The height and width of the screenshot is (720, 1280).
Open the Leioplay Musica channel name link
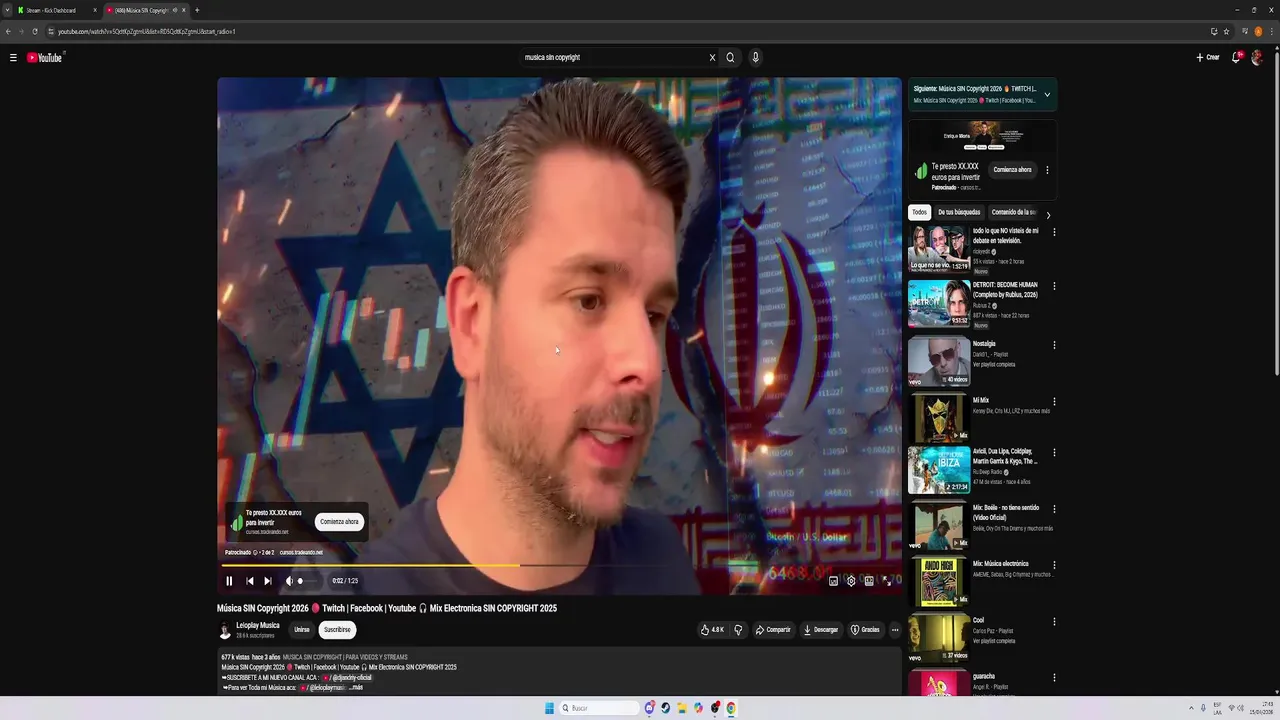[258, 626]
